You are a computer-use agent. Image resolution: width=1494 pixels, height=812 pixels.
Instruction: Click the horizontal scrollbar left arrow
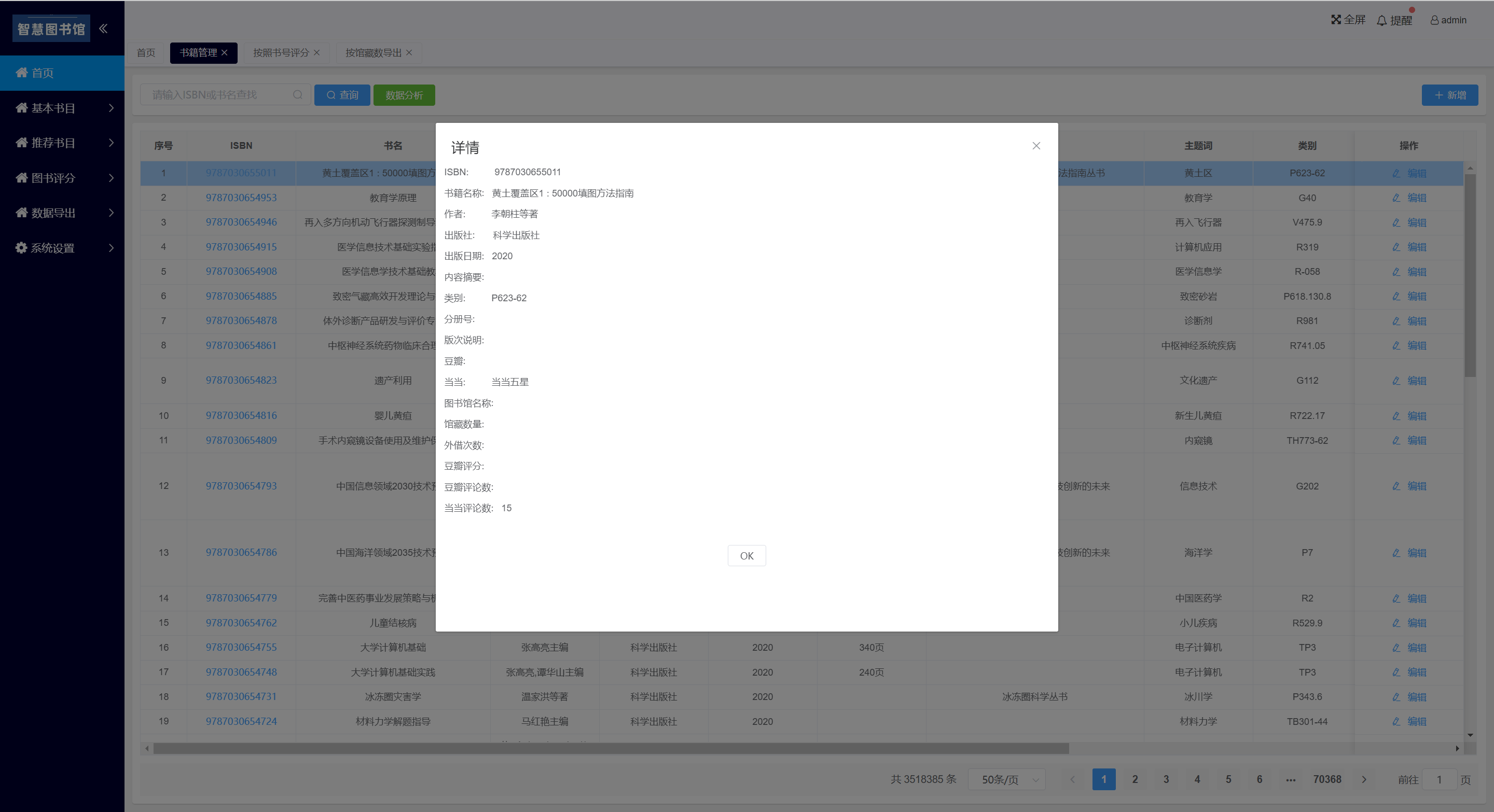[147, 748]
